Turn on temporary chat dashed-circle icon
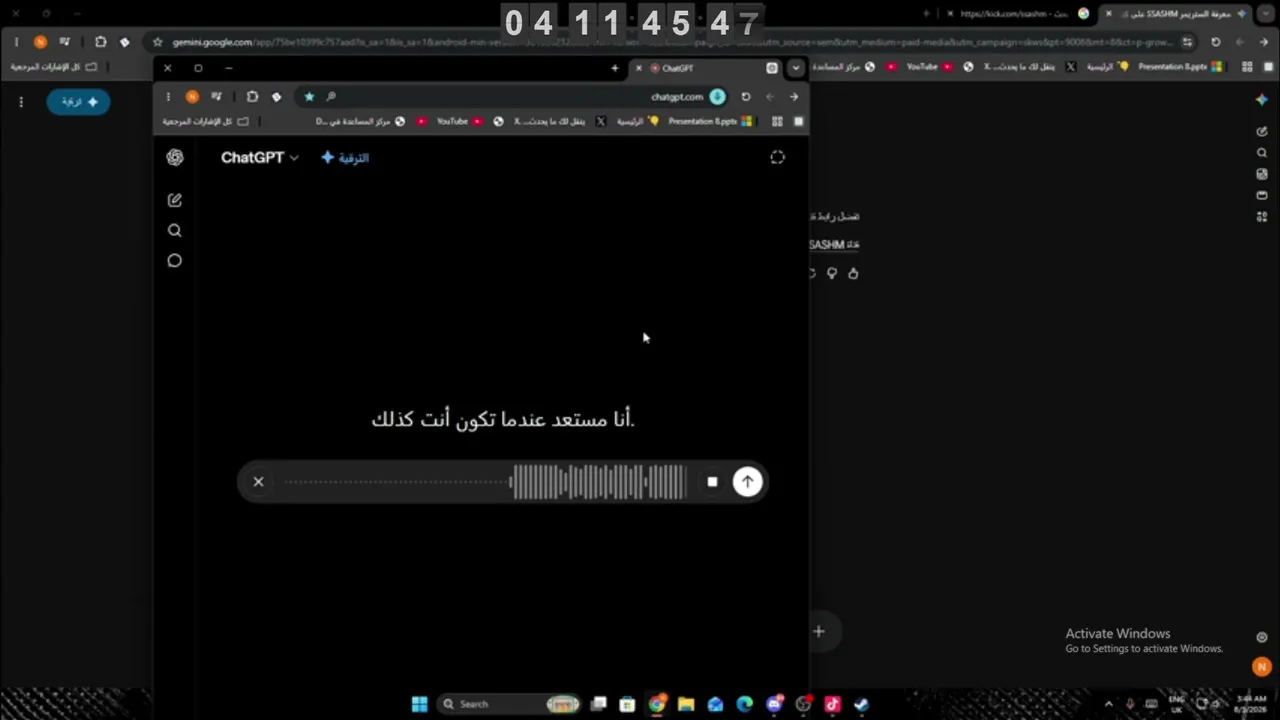1280x720 pixels. pyautogui.click(x=778, y=157)
